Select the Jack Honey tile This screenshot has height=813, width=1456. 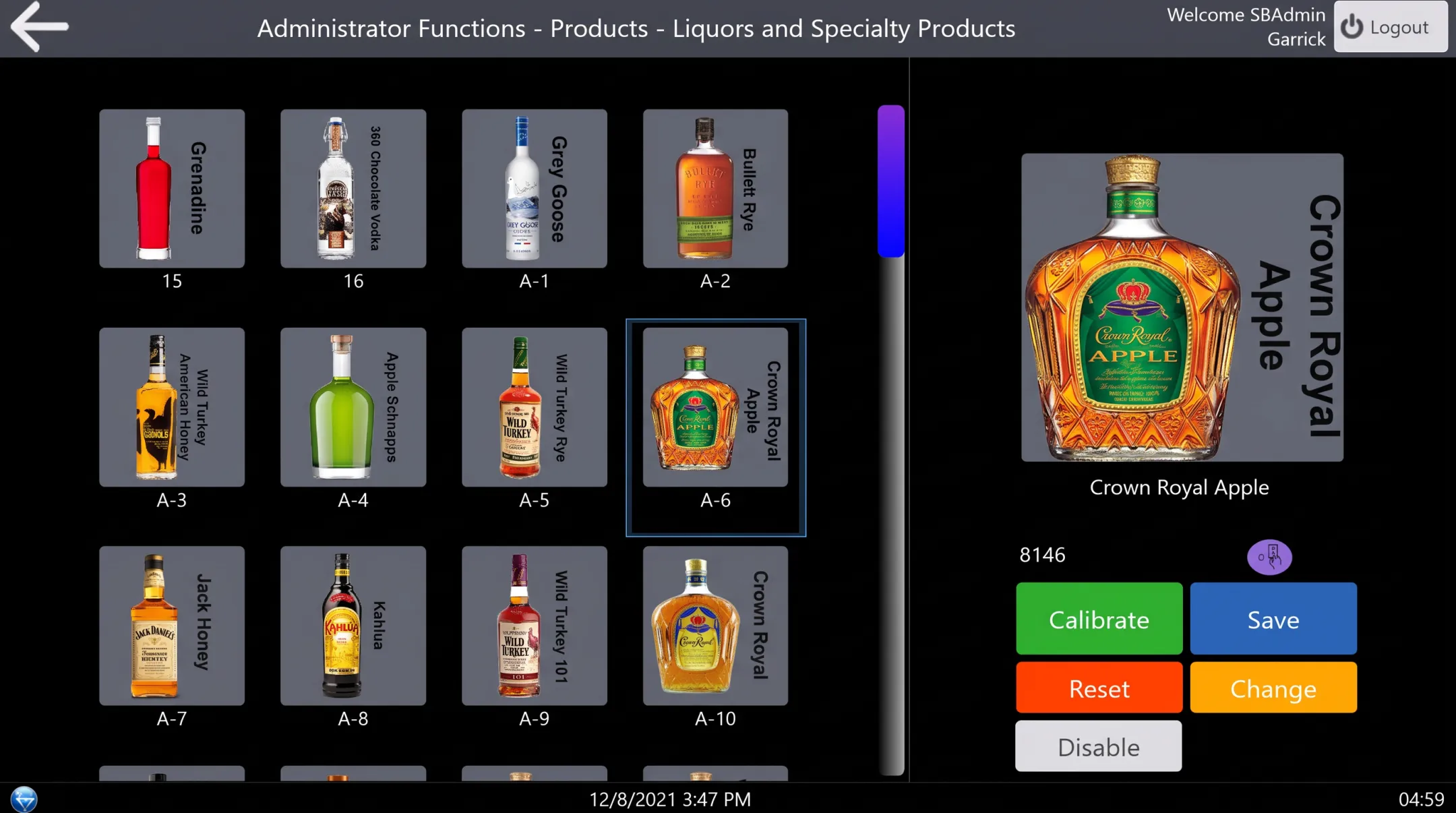pyautogui.click(x=172, y=626)
